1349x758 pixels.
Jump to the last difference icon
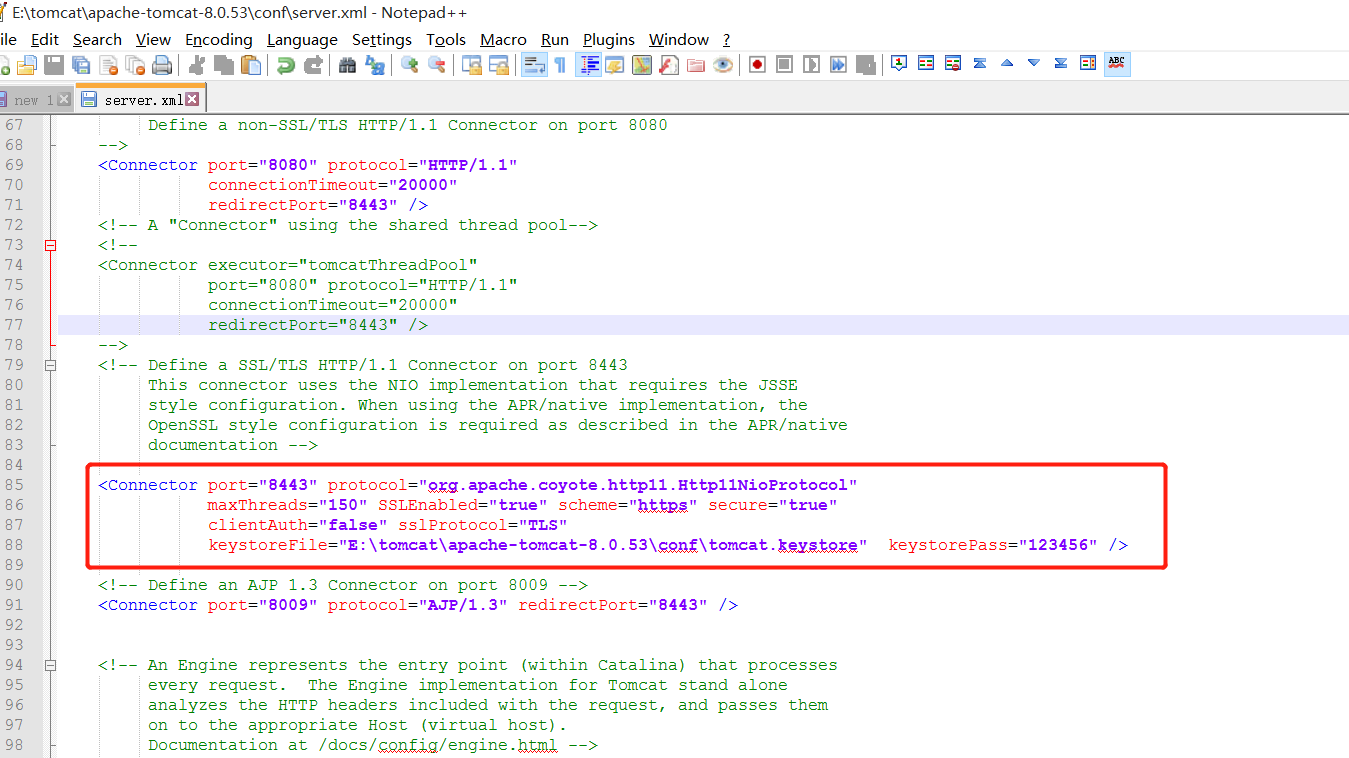point(1061,63)
